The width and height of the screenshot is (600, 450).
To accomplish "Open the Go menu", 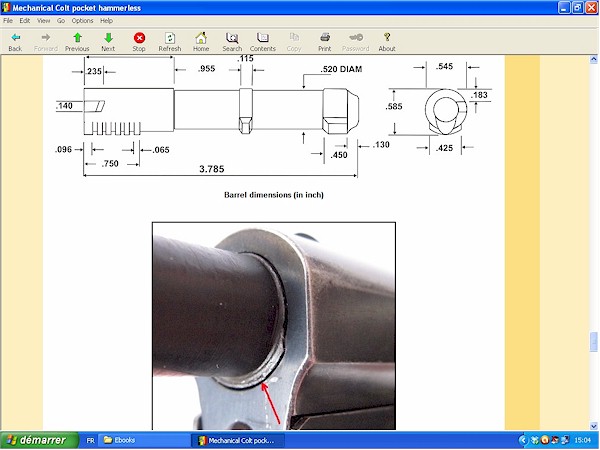I will pos(61,21).
